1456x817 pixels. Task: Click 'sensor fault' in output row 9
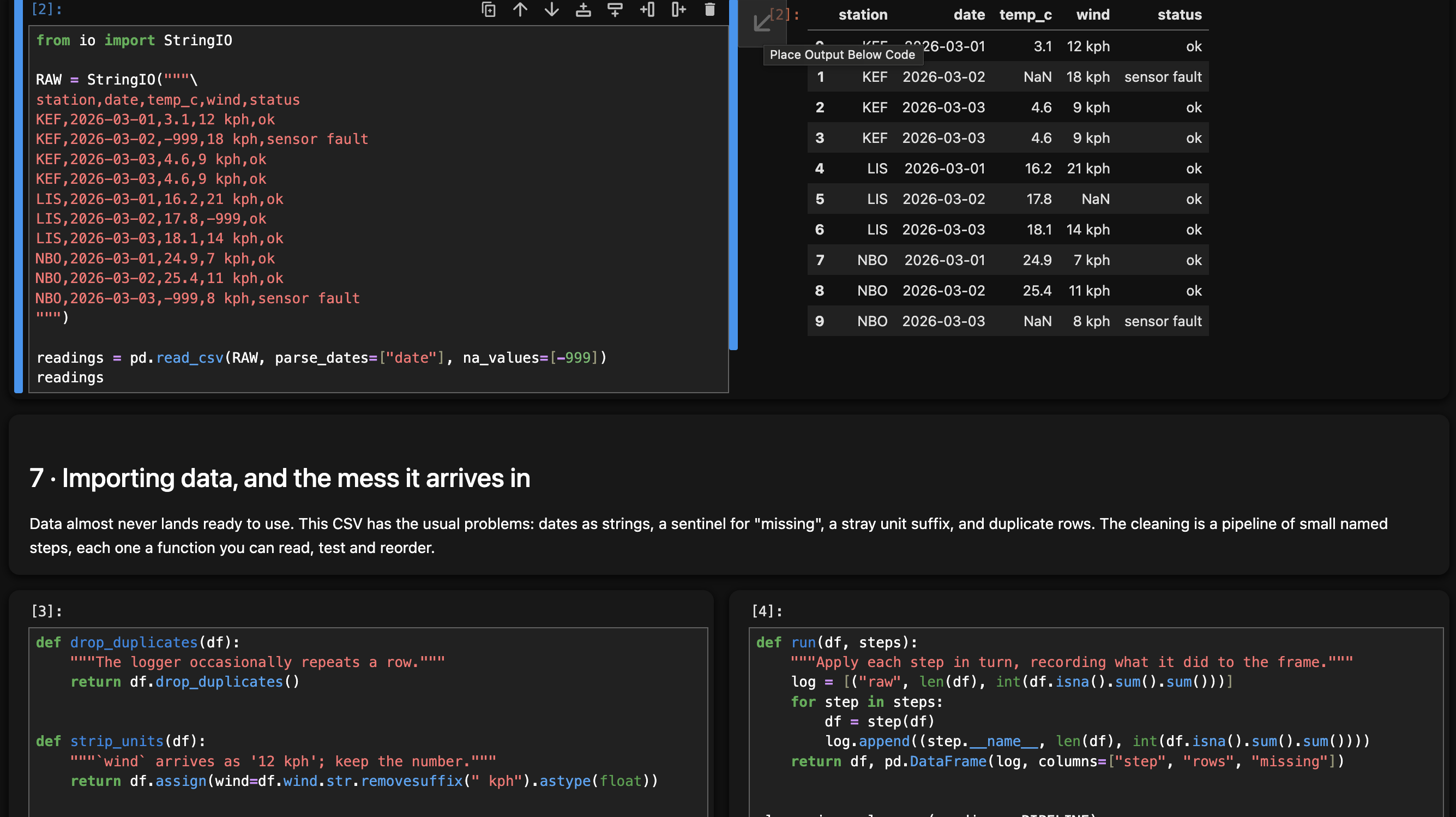(x=1163, y=321)
